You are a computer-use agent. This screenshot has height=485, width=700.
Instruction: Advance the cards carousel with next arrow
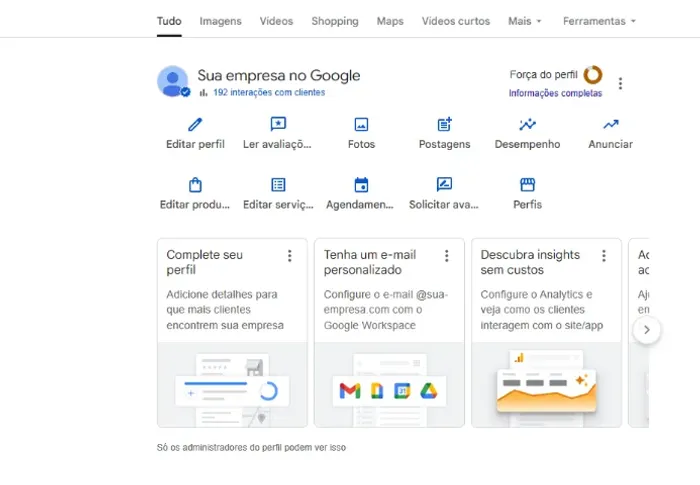[646, 330]
